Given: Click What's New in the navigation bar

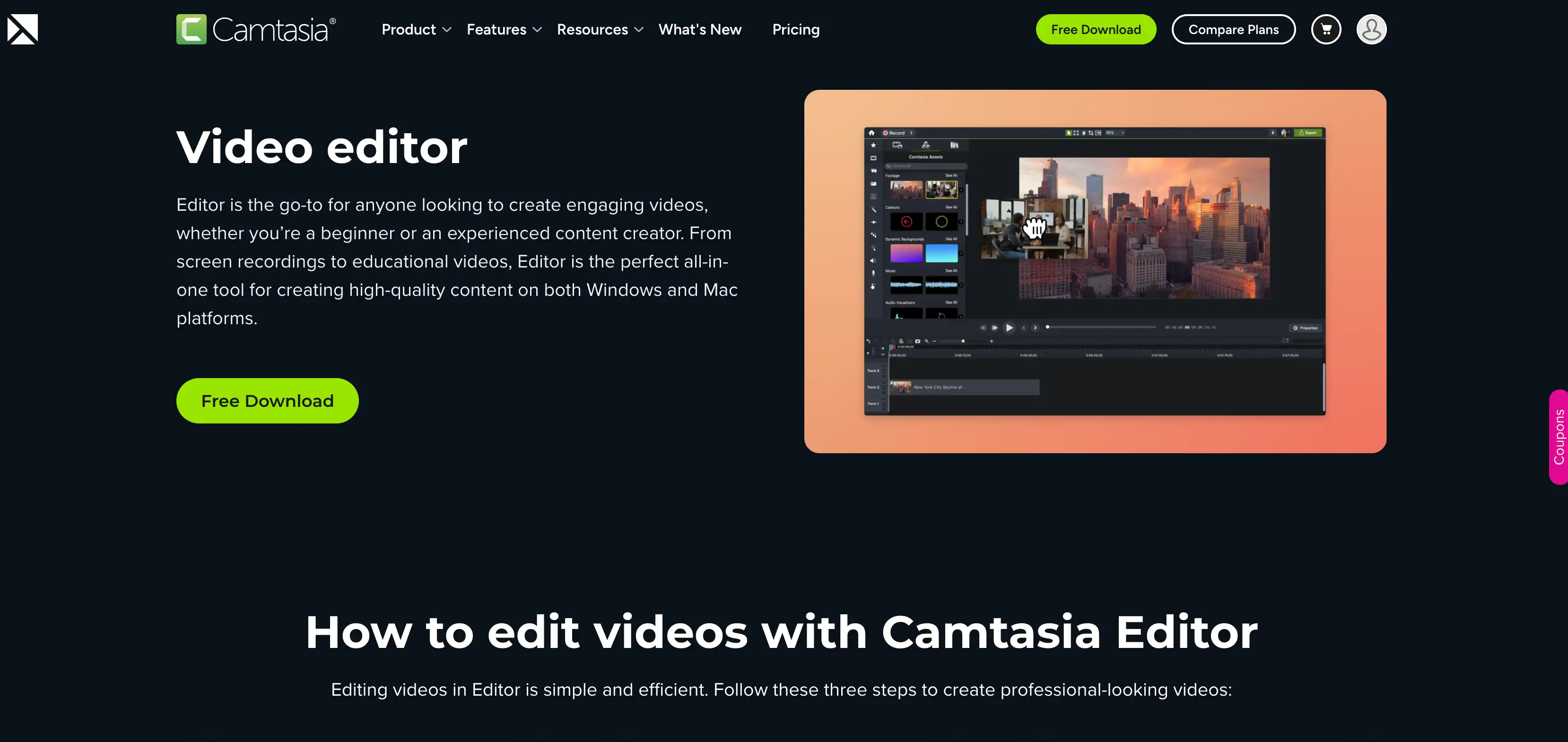Looking at the screenshot, I should 700,29.
